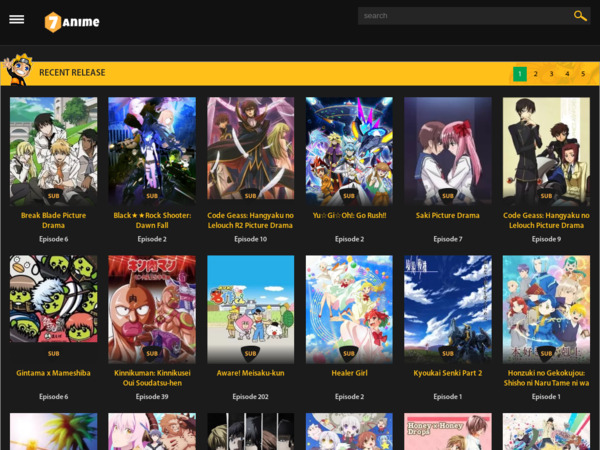This screenshot has width=600, height=450.
Task: Click SUB badge on Aware! Meisaku-kun
Action: pos(251,353)
